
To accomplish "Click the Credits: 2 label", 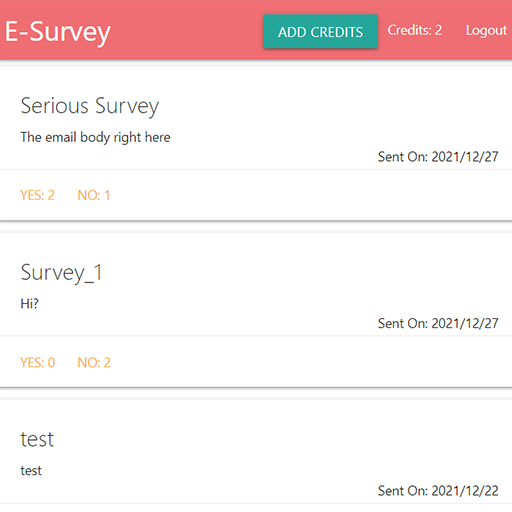I will tap(415, 30).
